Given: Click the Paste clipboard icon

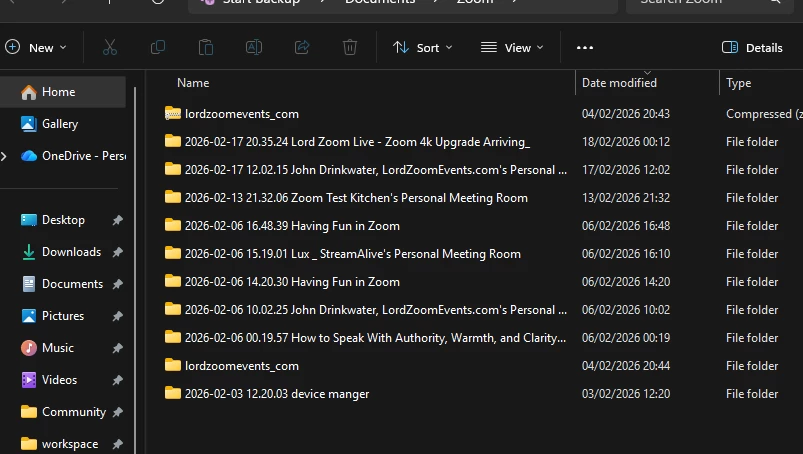Looking at the screenshot, I should (206, 48).
